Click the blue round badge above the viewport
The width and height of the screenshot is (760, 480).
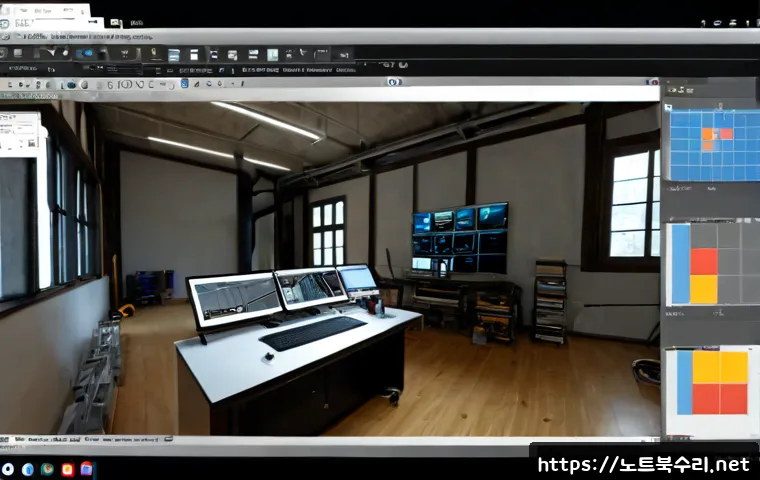point(395,82)
